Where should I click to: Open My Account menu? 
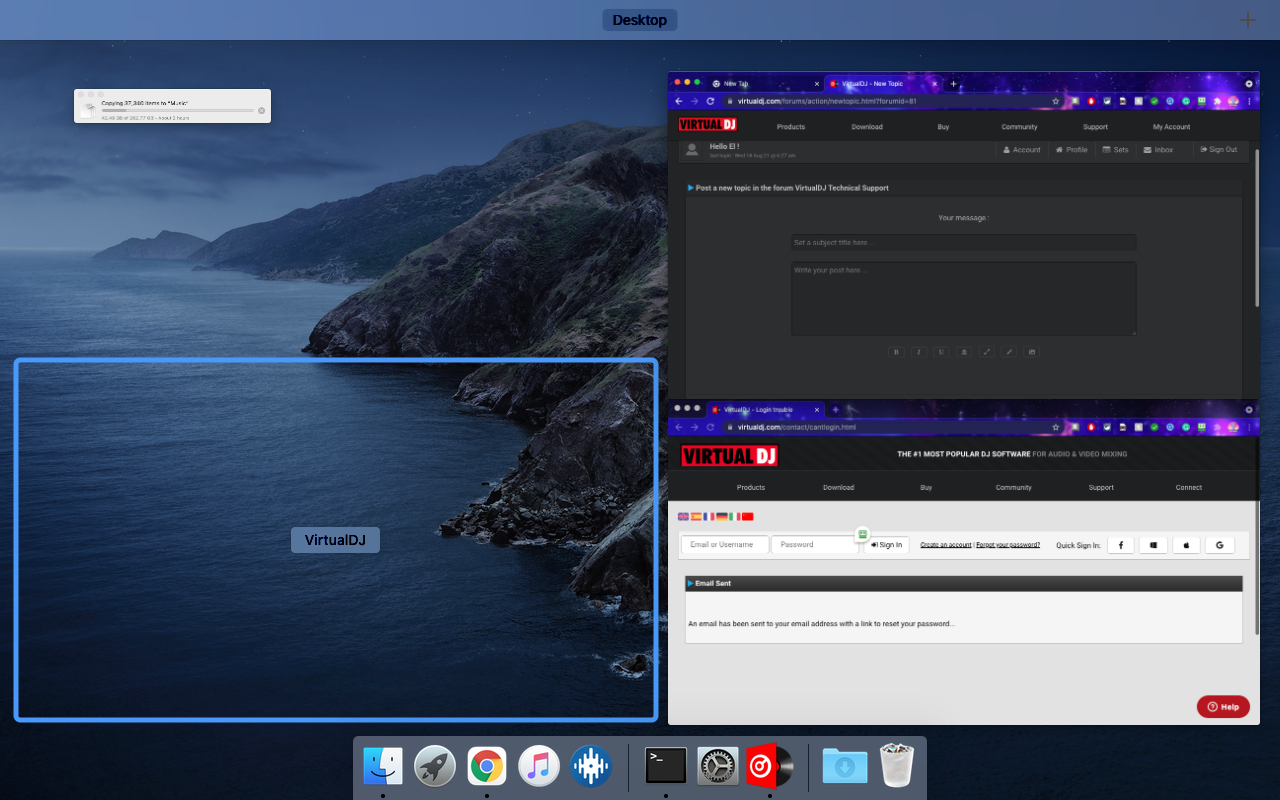tap(1171, 127)
